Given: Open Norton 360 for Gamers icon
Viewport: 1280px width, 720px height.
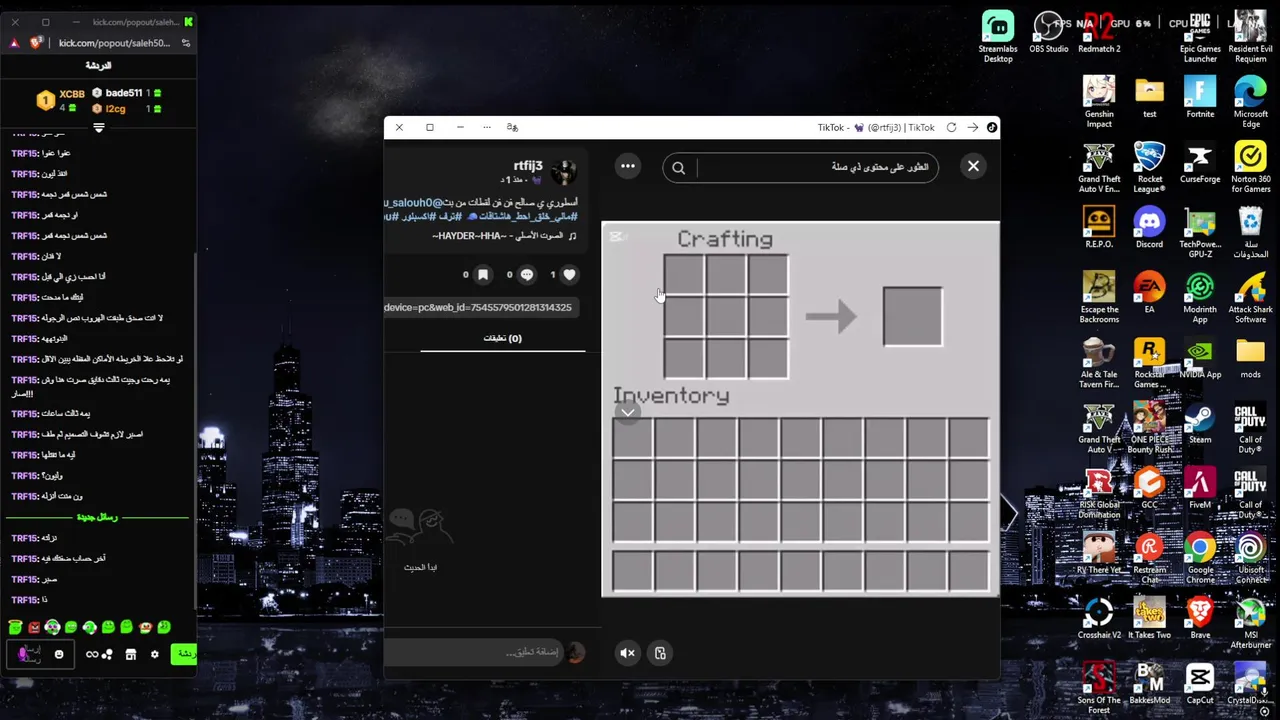Looking at the screenshot, I should [1251, 166].
